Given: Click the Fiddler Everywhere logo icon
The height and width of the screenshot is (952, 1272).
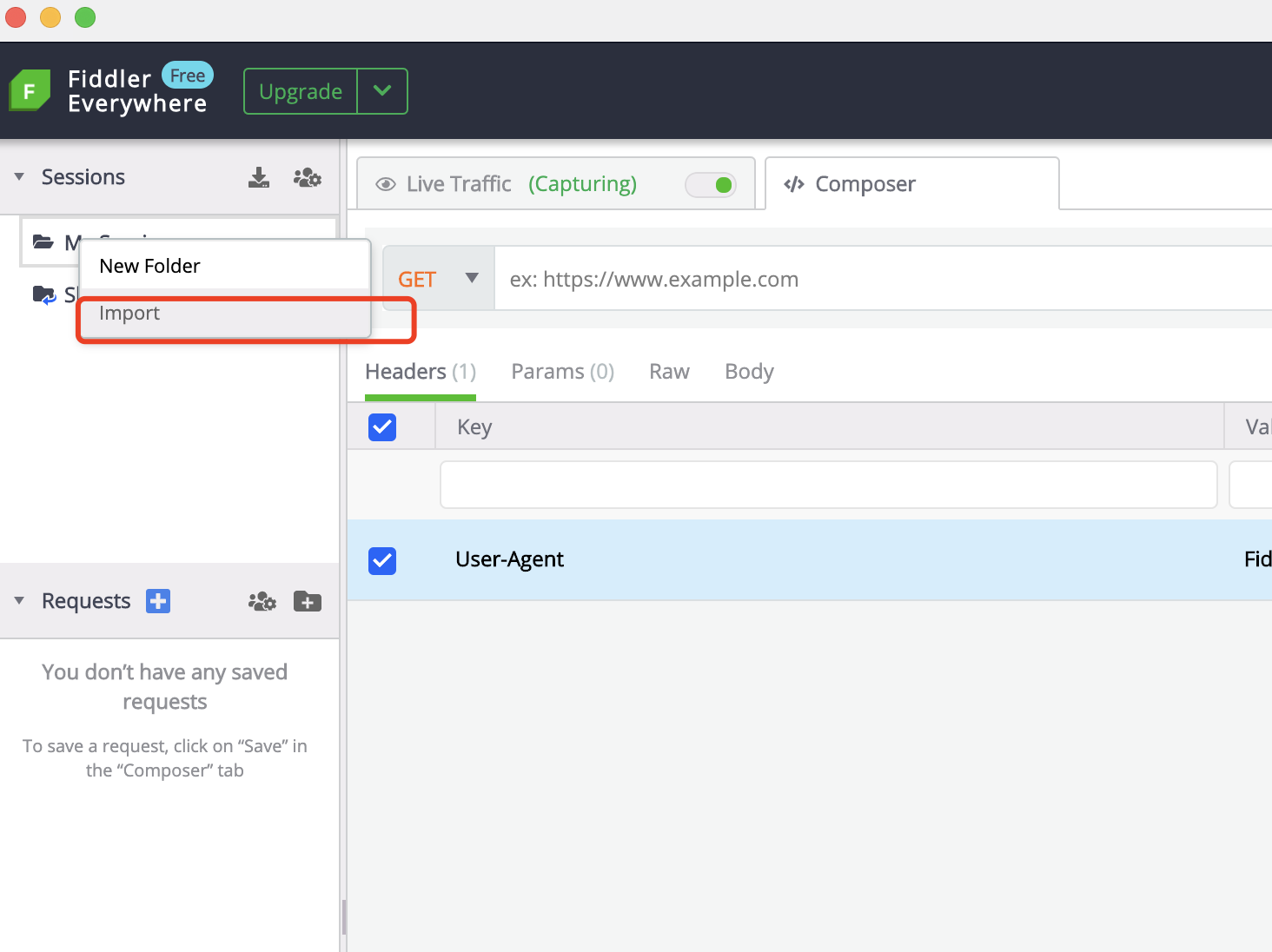Looking at the screenshot, I should coord(30,90).
